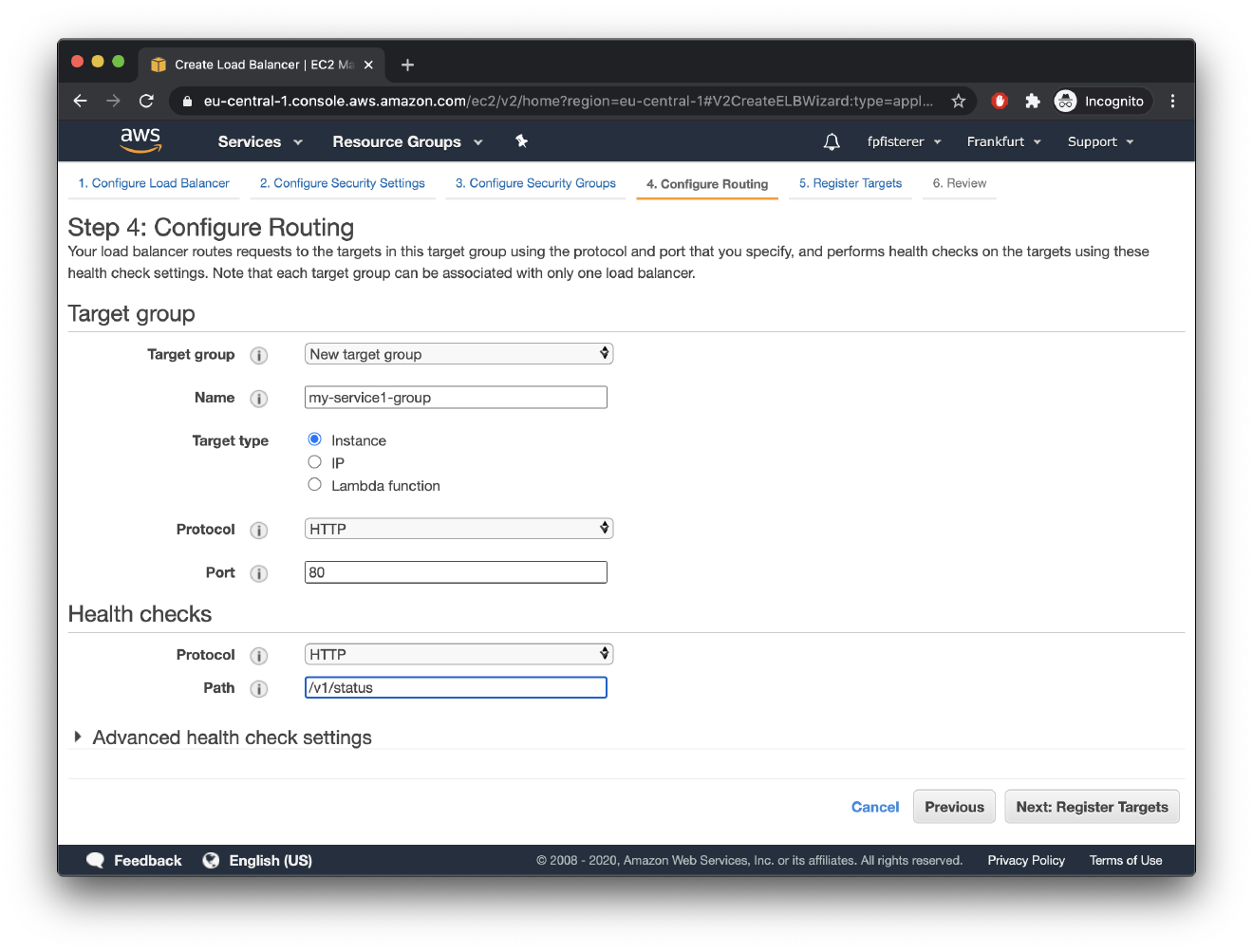Select the Lambda function target type
Screen dimensions: 1253x952
coord(314,484)
